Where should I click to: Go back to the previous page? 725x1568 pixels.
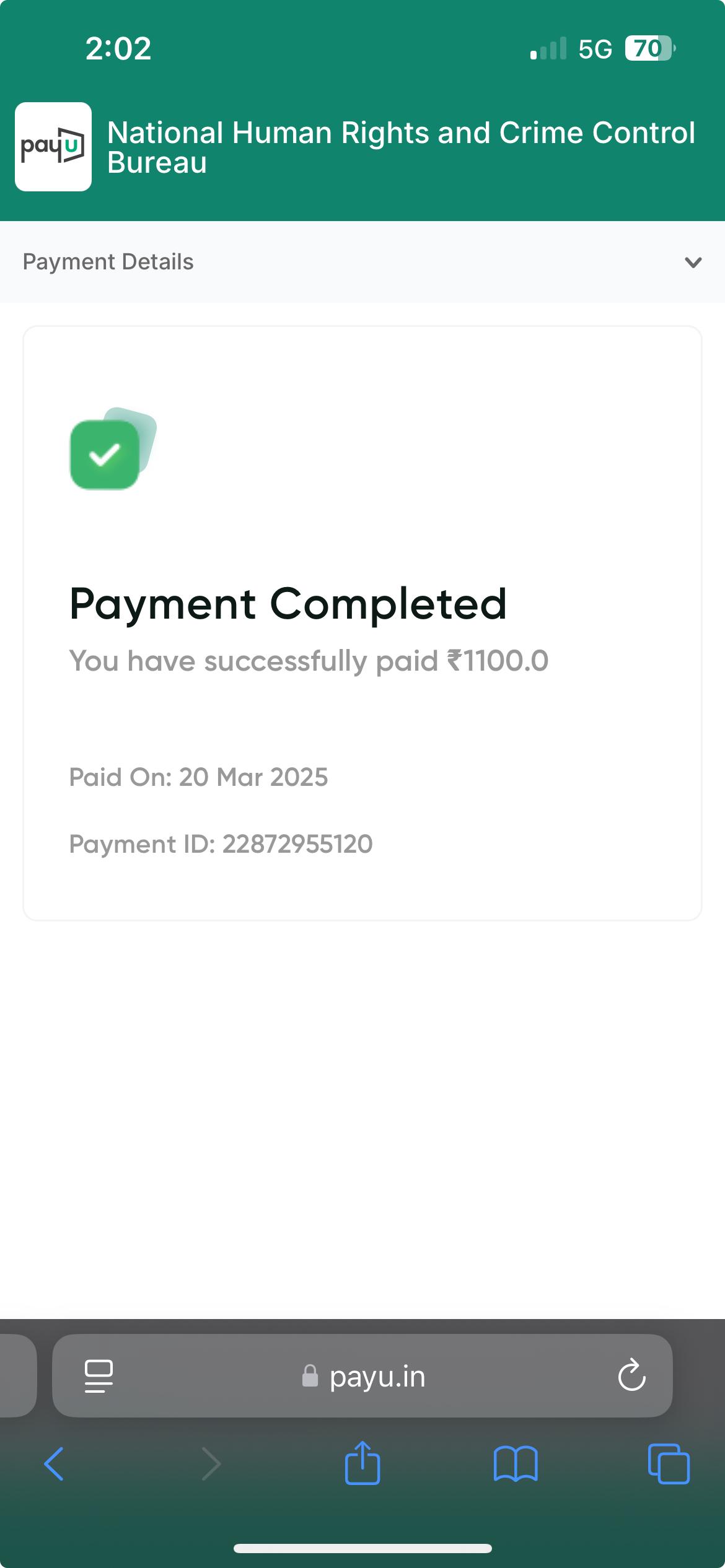[54, 1464]
